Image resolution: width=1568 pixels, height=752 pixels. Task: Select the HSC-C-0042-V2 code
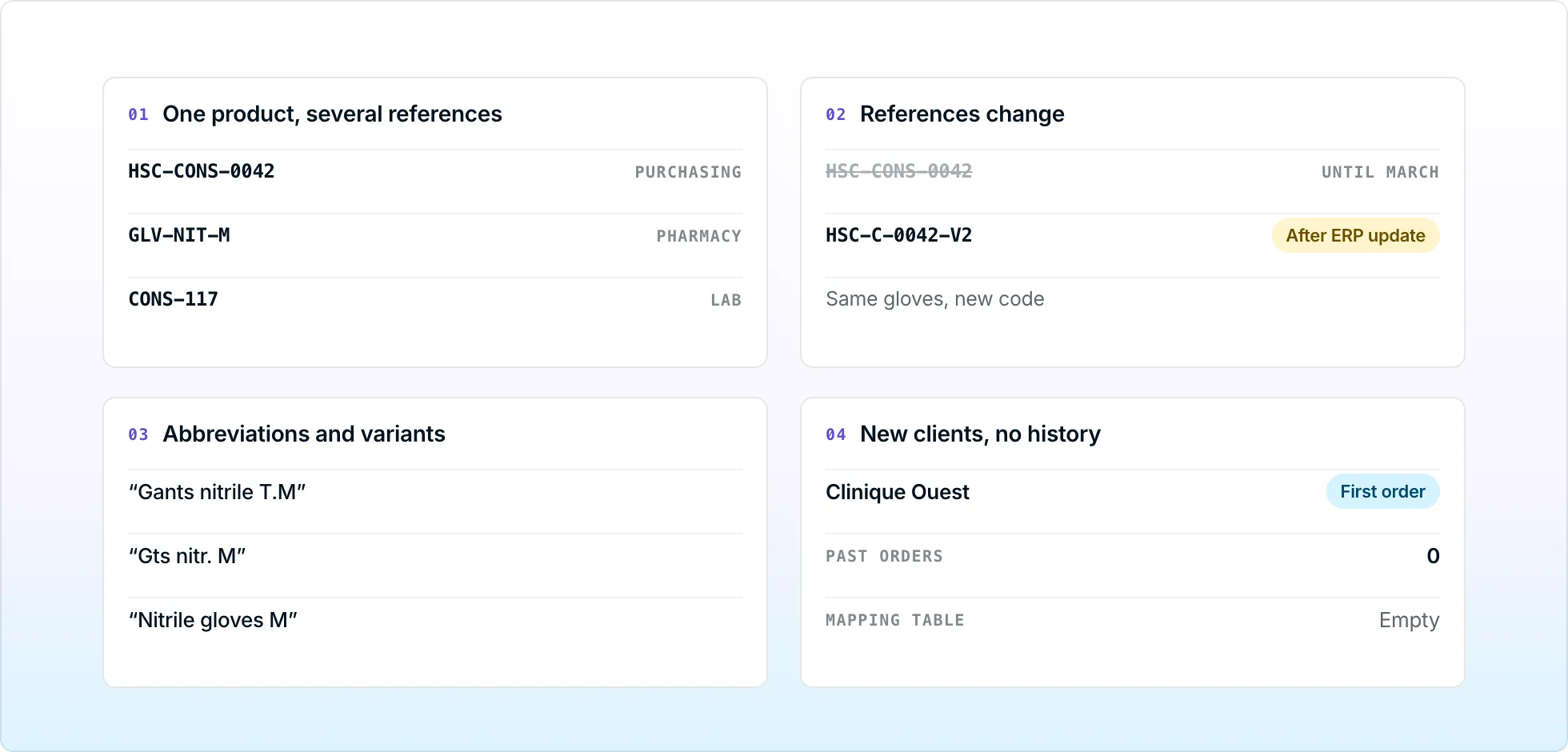899,235
